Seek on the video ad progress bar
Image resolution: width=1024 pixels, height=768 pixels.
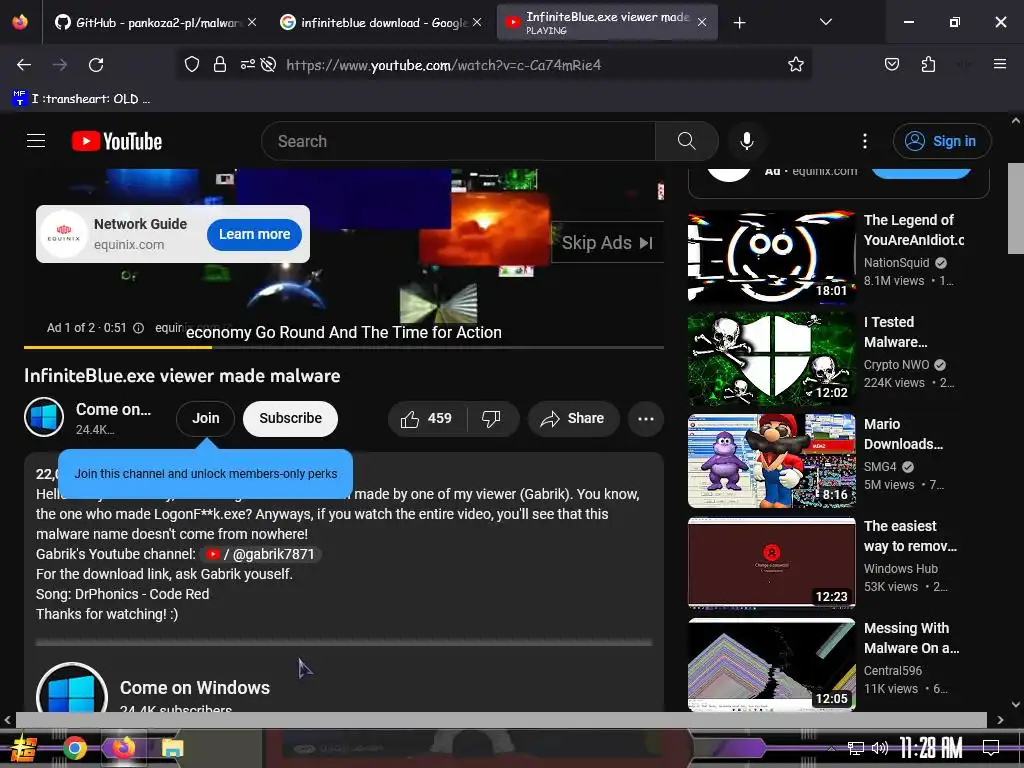(x=344, y=347)
